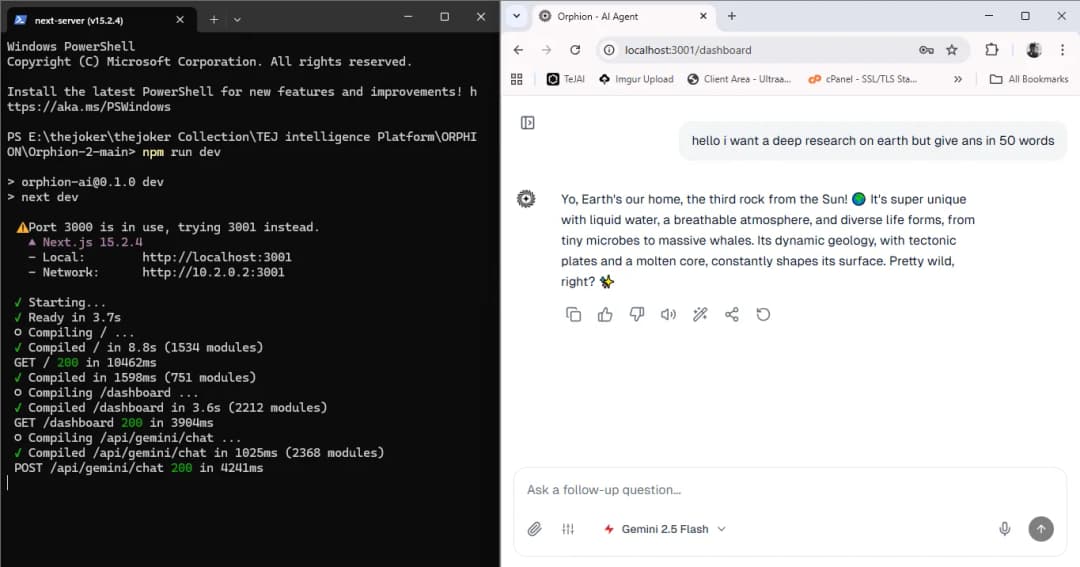Click the thumbs up icon

(605, 314)
